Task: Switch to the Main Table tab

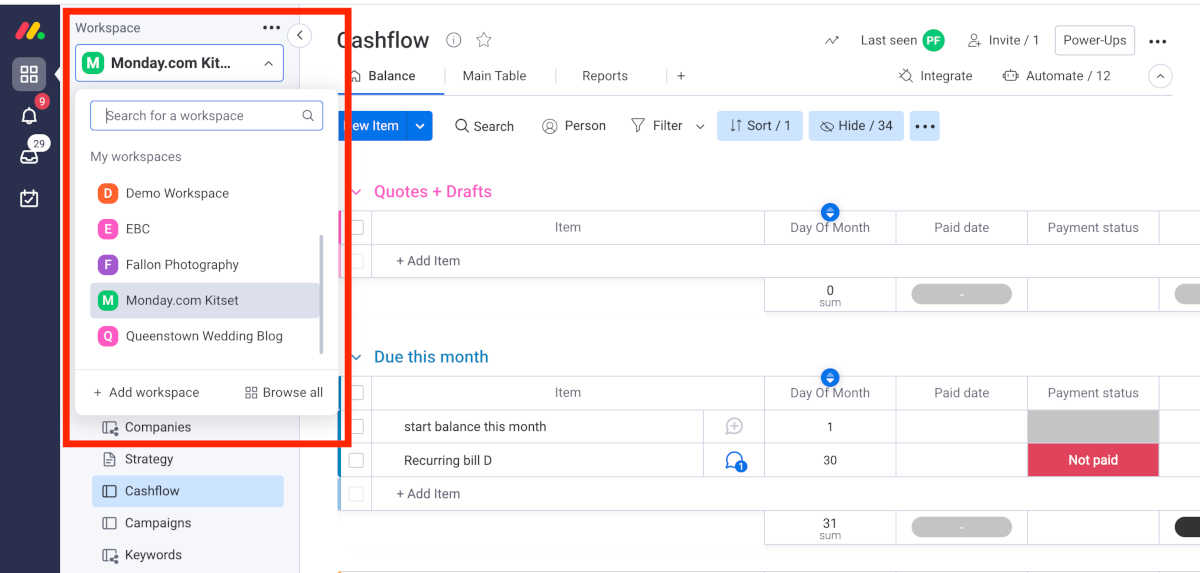Action: pyautogui.click(x=494, y=76)
